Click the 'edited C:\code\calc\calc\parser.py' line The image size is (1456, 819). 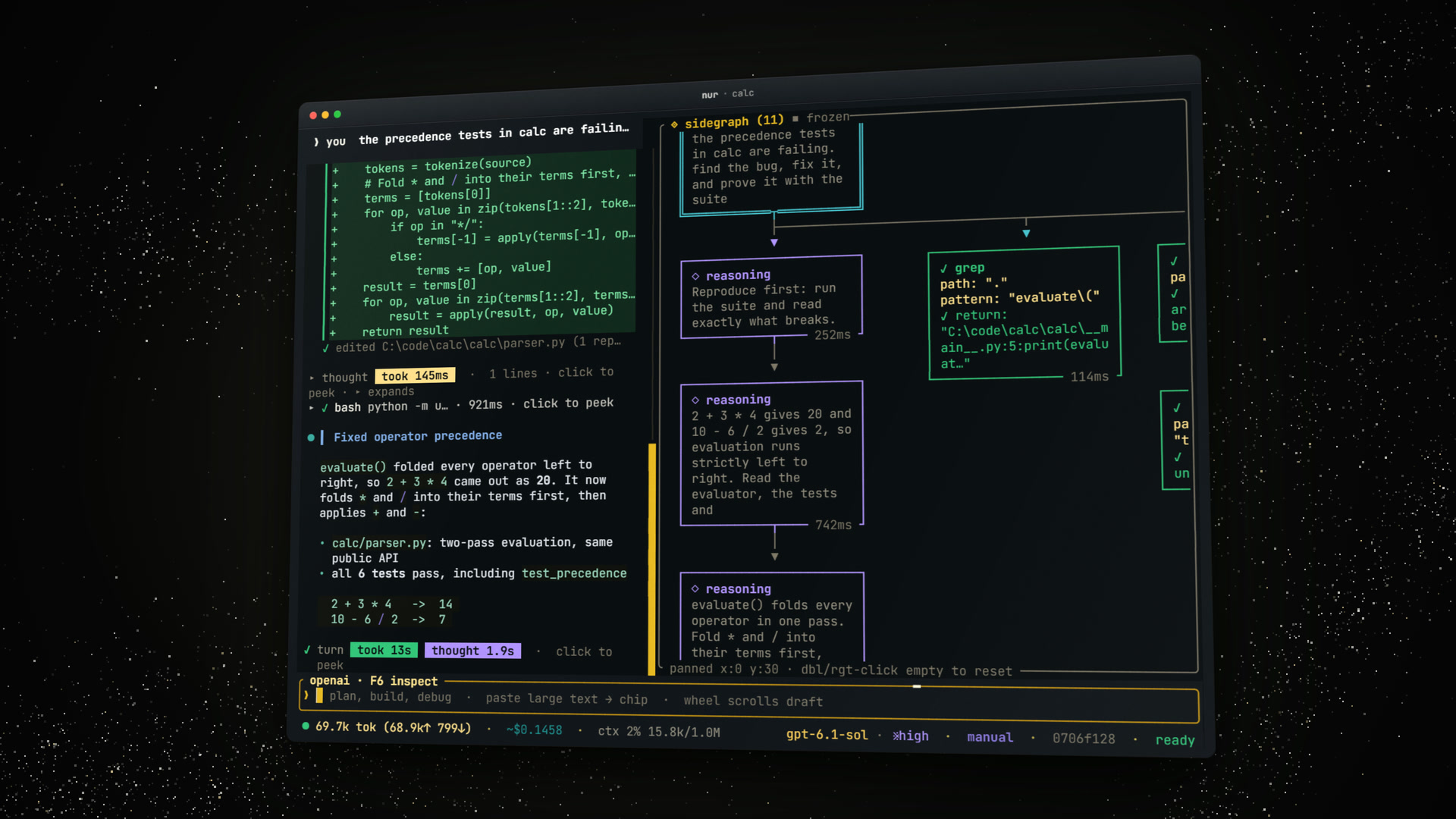pos(479,344)
